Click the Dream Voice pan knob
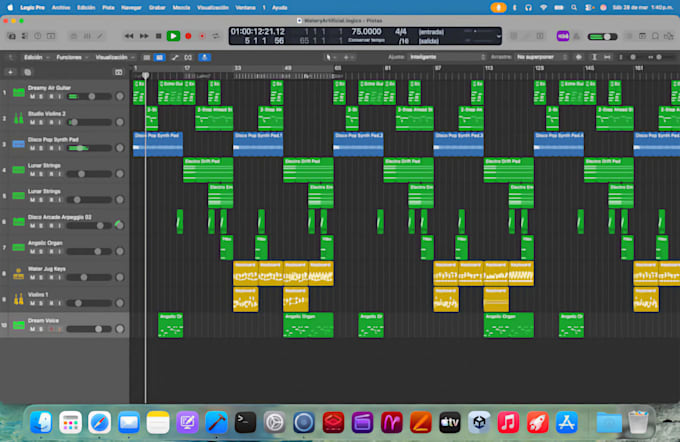Viewport: 680px width, 442px height. [120, 329]
